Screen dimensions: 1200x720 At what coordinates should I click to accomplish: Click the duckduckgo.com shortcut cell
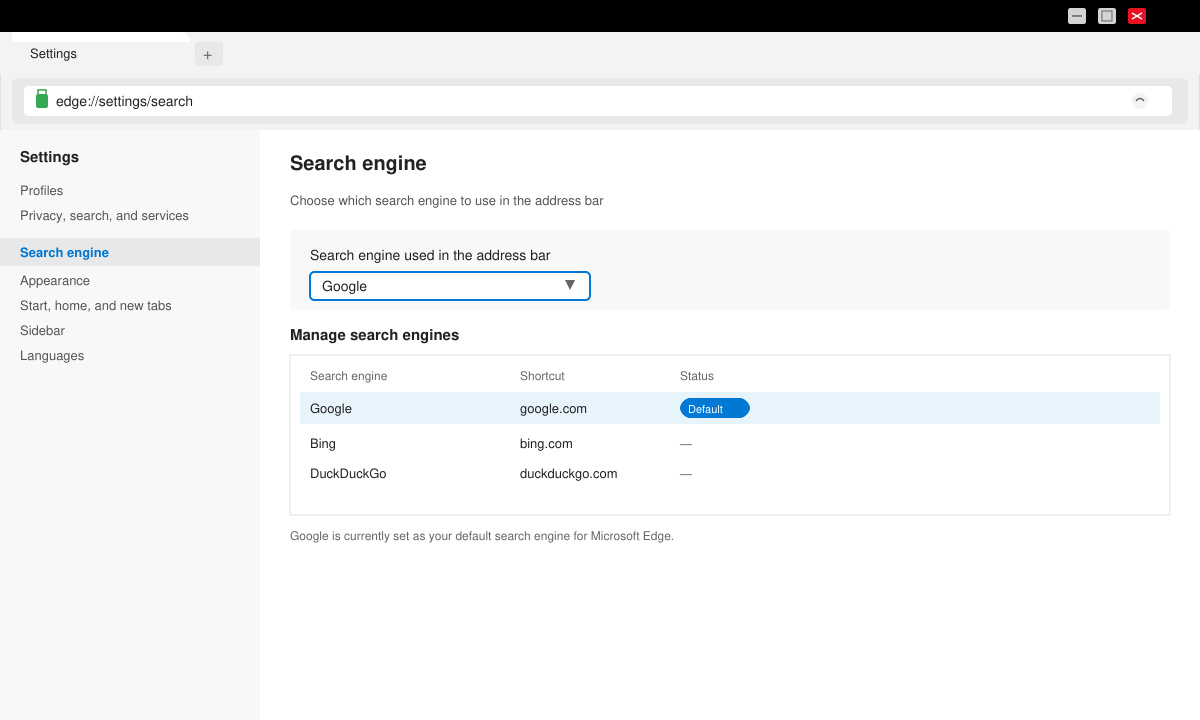pos(568,473)
